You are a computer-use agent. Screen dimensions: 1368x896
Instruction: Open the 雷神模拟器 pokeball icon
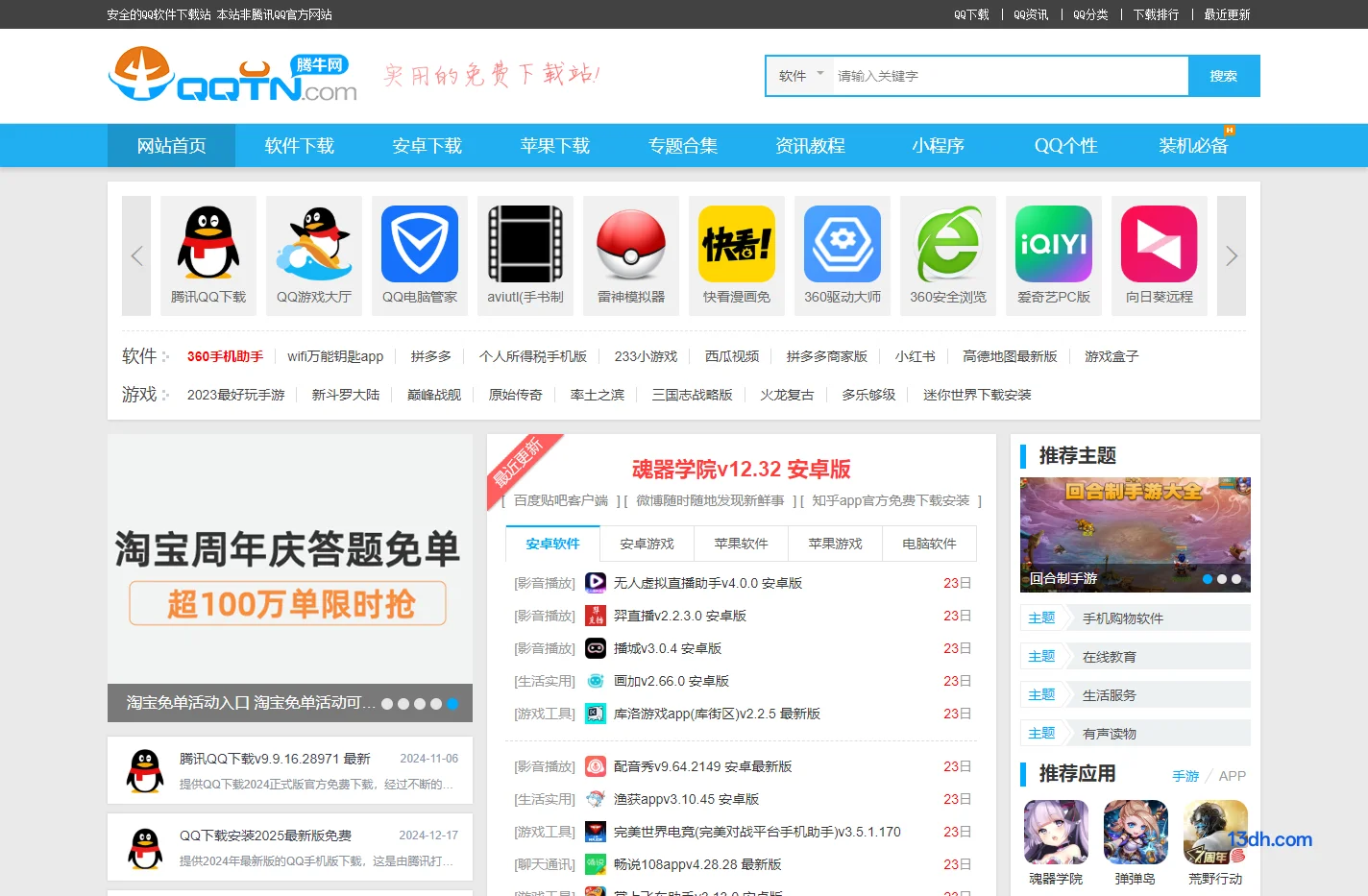click(x=631, y=244)
